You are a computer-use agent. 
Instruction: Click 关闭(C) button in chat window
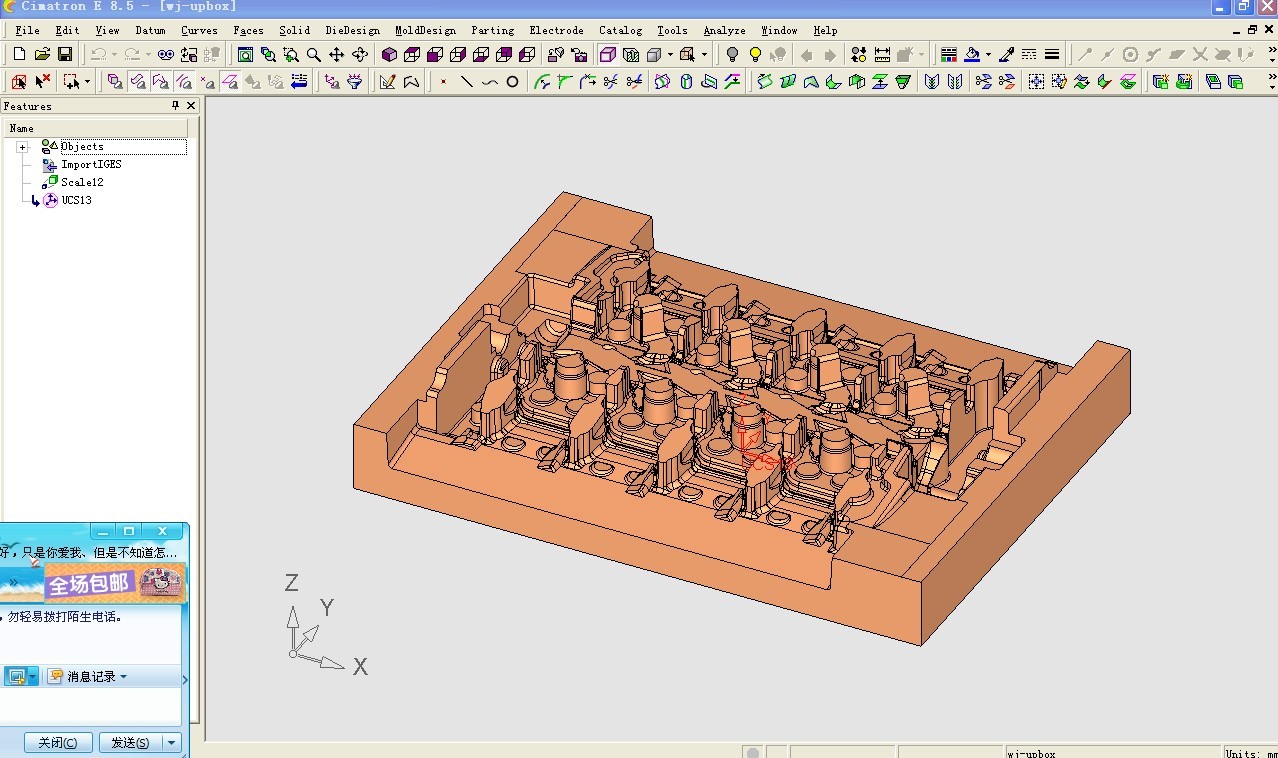point(58,743)
